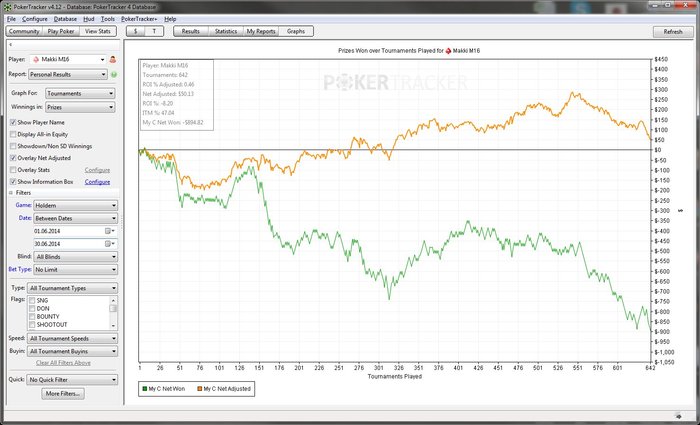Screen dimensions: 700x425
Task: Open the Bet Type dropdown set to No Limit
Action: [x=75, y=270]
